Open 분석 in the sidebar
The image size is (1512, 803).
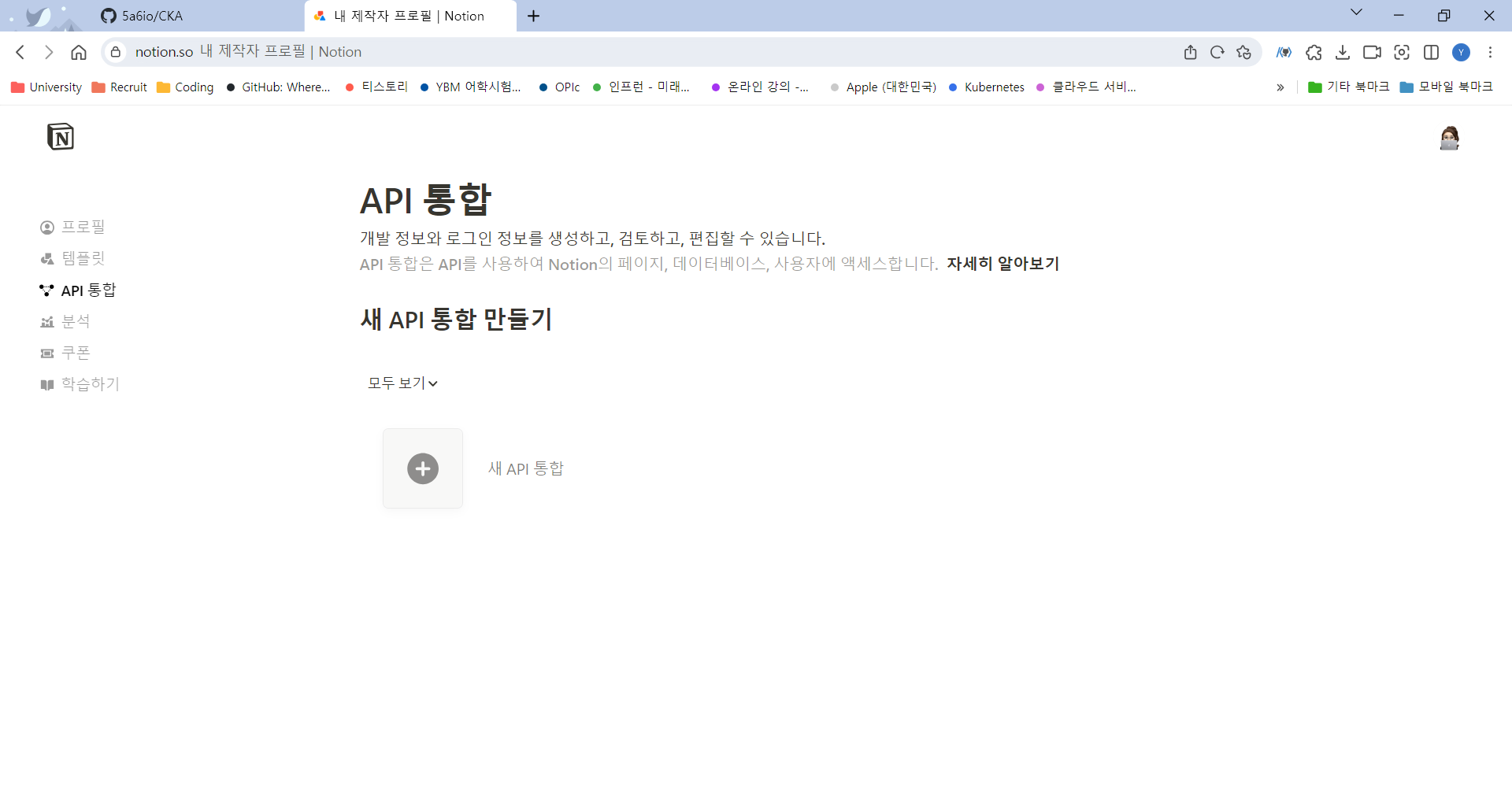tap(65, 321)
